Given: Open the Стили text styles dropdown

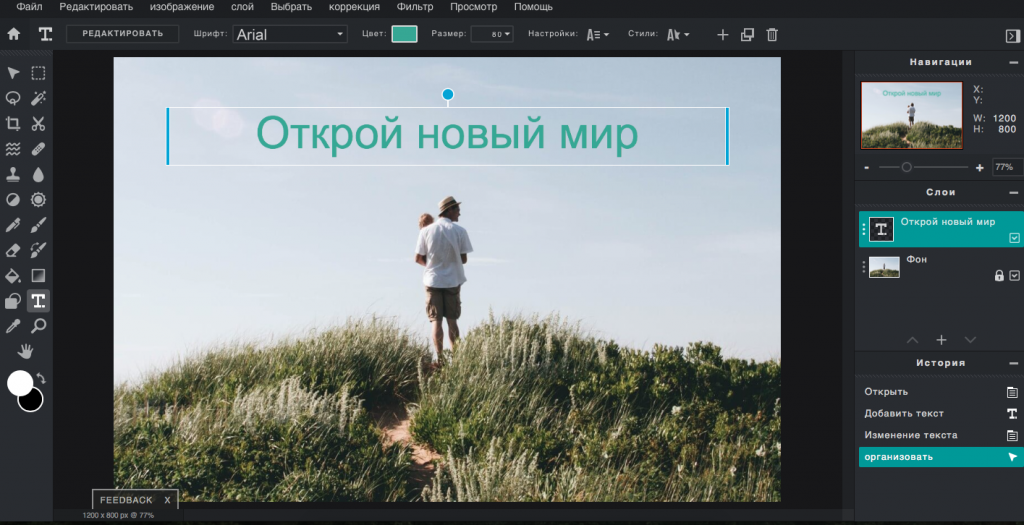Looking at the screenshot, I should pyautogui.click(x=677, y=35).
